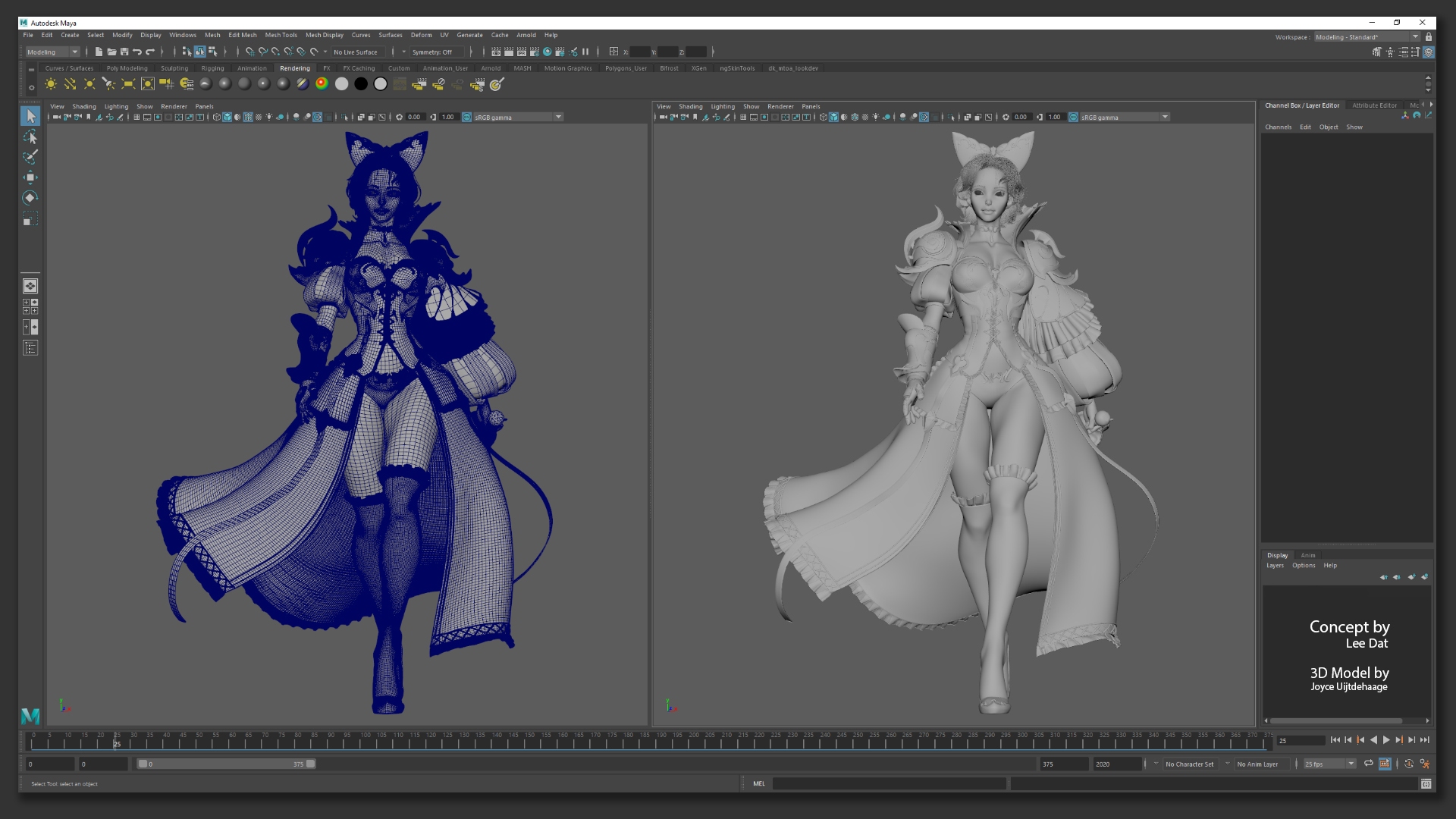Click the current frame field showing 25
The height and width of the screenshot is (819, 1456).
tap(1301, 740)
